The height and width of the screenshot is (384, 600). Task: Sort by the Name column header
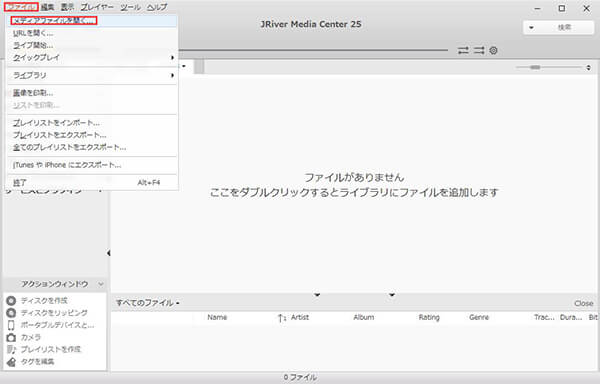[217, 317]
